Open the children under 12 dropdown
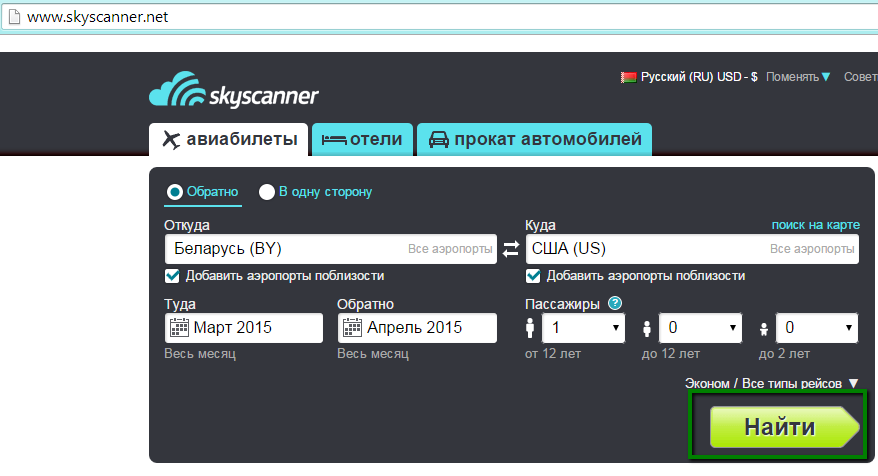 (701, 328)
